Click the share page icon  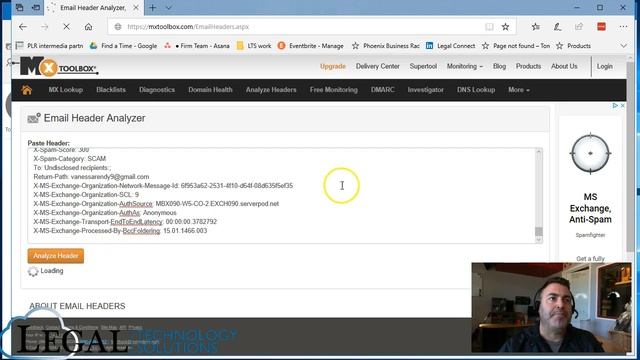pyautogui.click(x=579, y=27)
